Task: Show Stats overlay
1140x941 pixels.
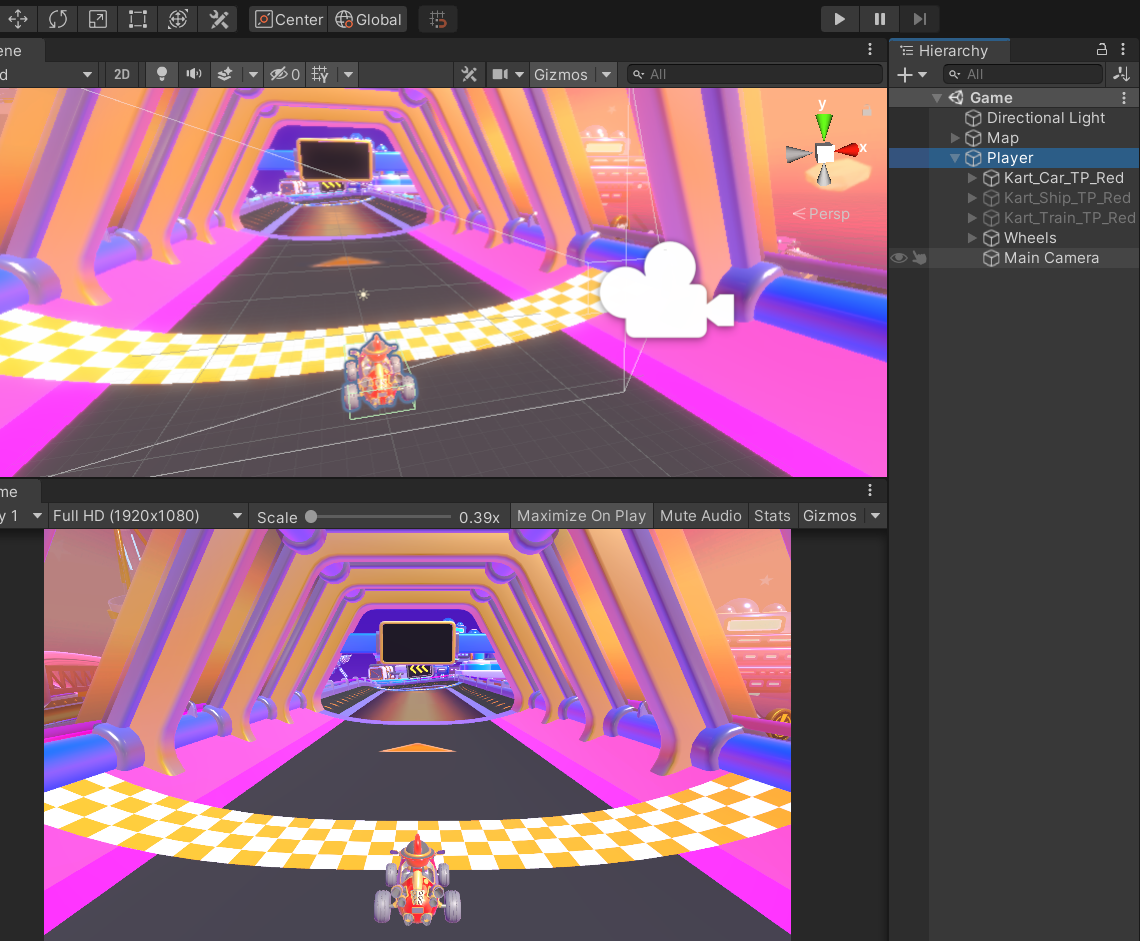Action: [x=772, y=516]
